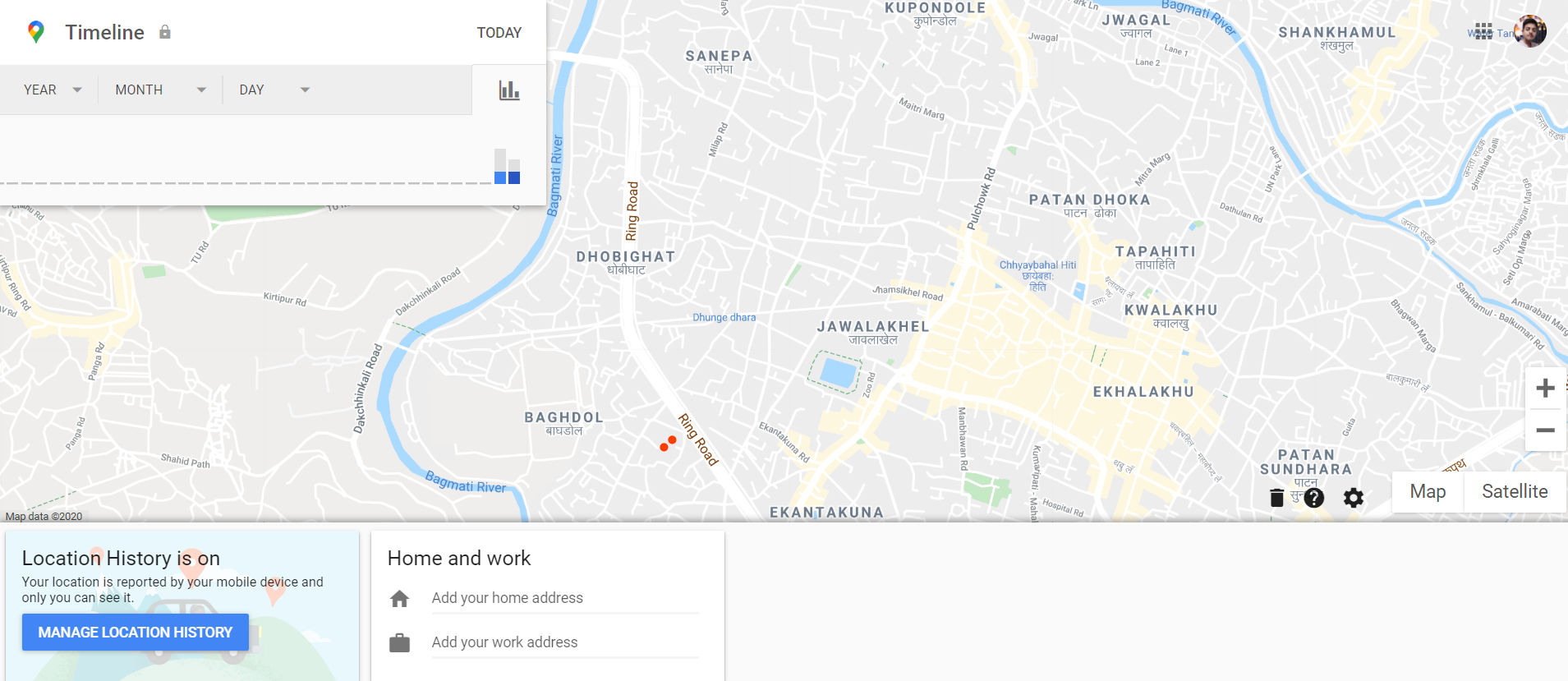Switch to Map view
The image size is (1568, 681).
point(1428,491)
